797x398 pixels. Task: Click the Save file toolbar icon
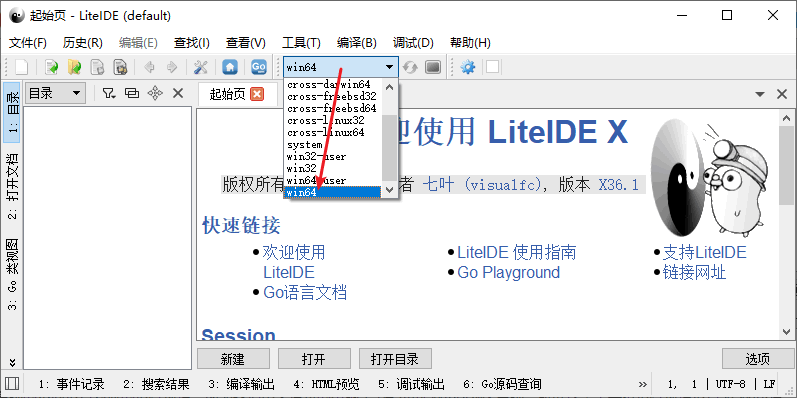(x=97, y=67)
